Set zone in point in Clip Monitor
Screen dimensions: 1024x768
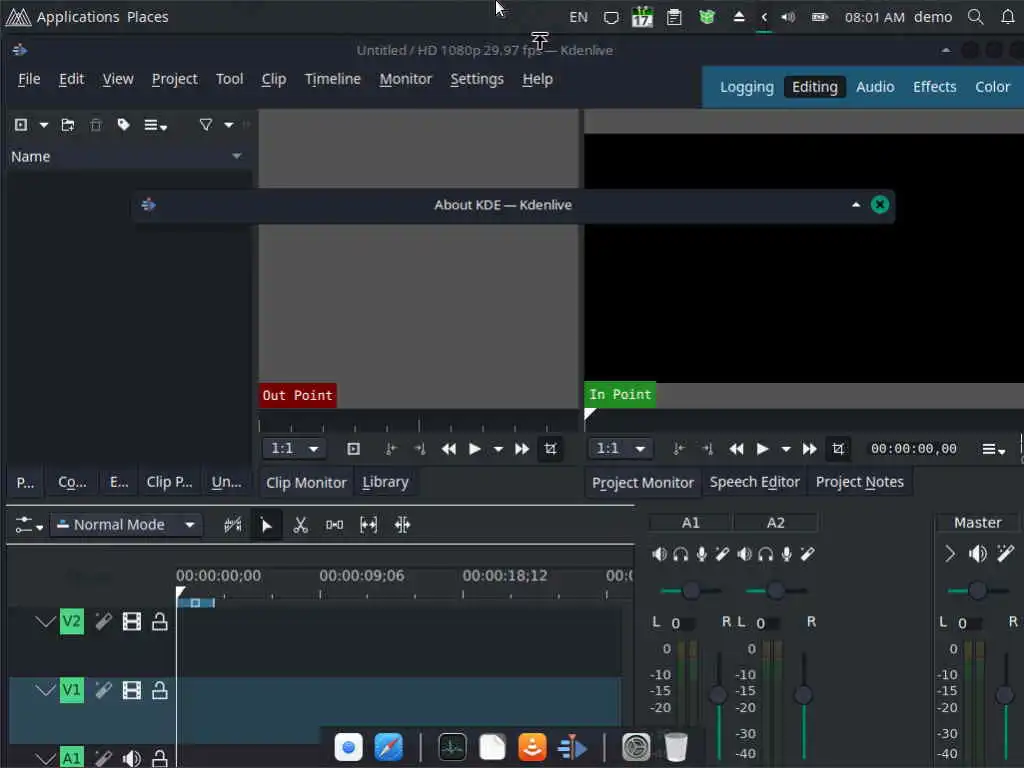[391, 449]
